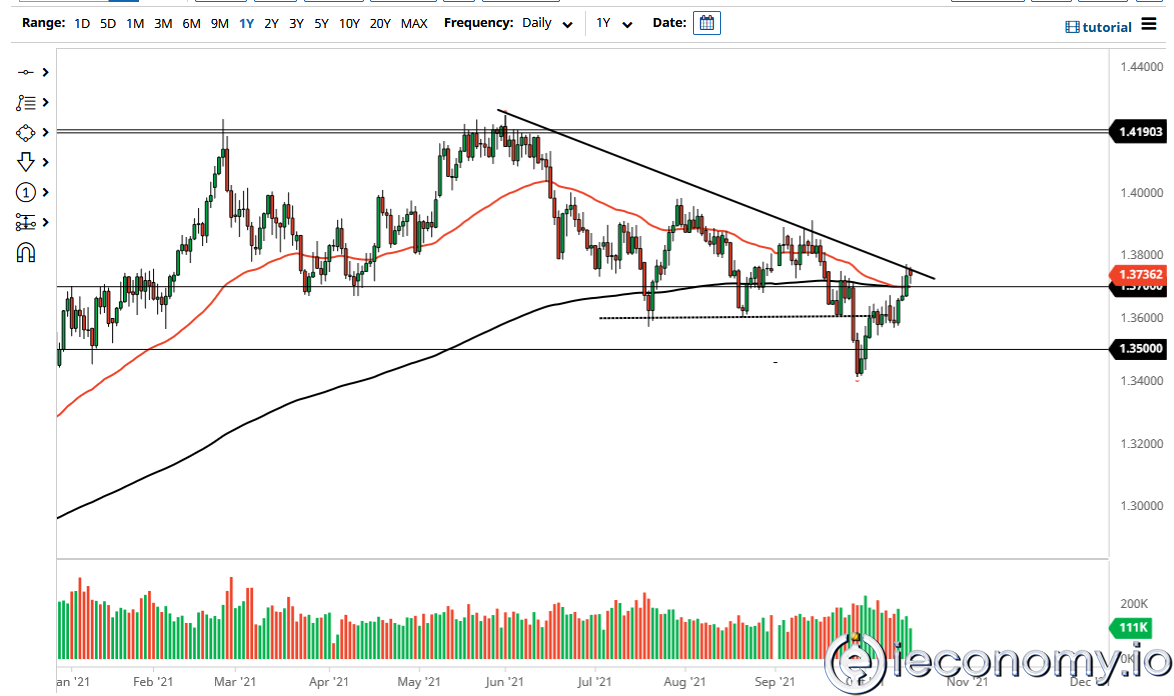
Task: Select the MAX range option
Action: pyautogui.click(x=414, y=23)
